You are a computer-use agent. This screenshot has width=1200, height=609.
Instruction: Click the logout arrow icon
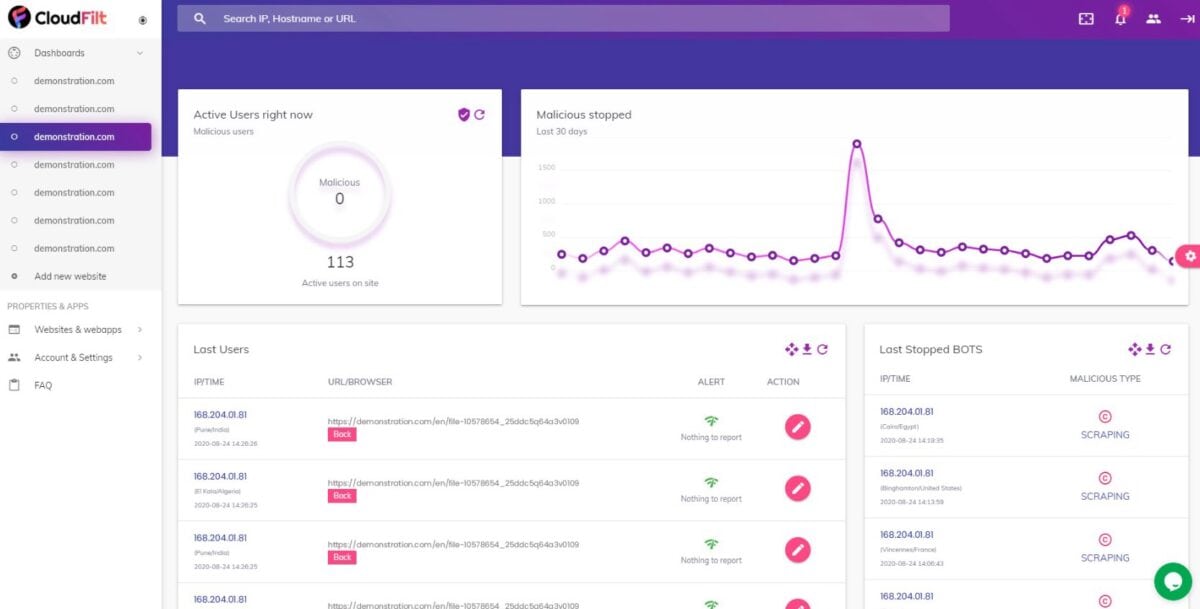click(1187, 18)
